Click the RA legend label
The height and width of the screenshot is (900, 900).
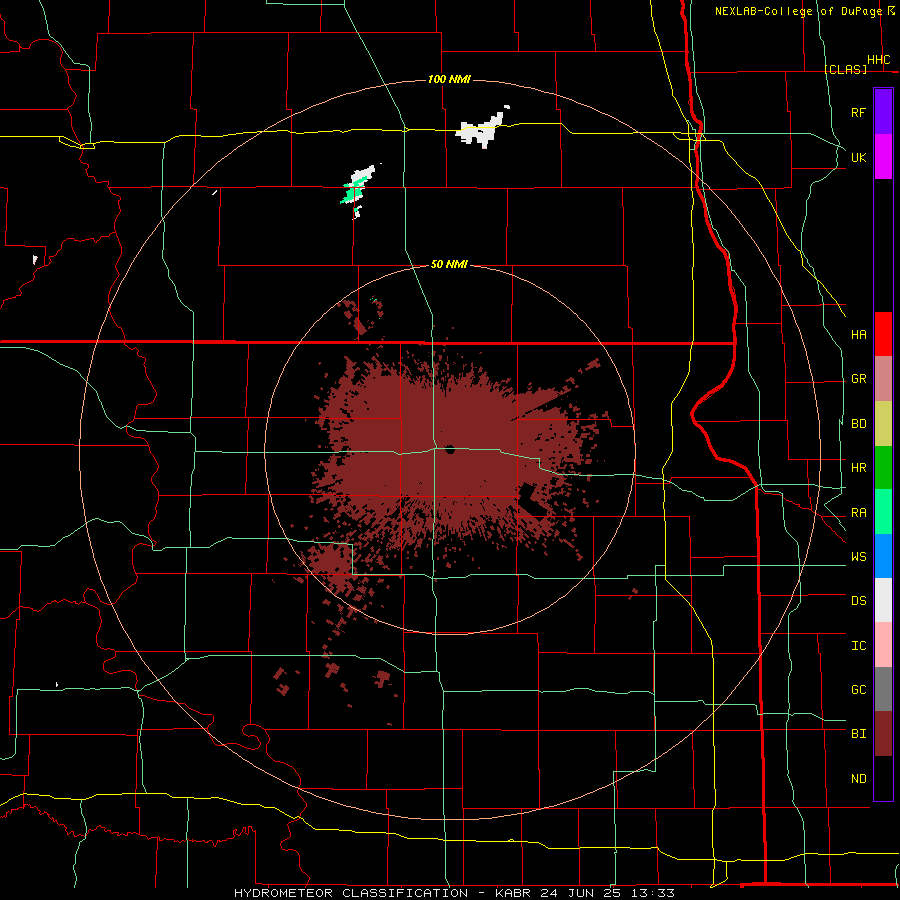[858, 513]
